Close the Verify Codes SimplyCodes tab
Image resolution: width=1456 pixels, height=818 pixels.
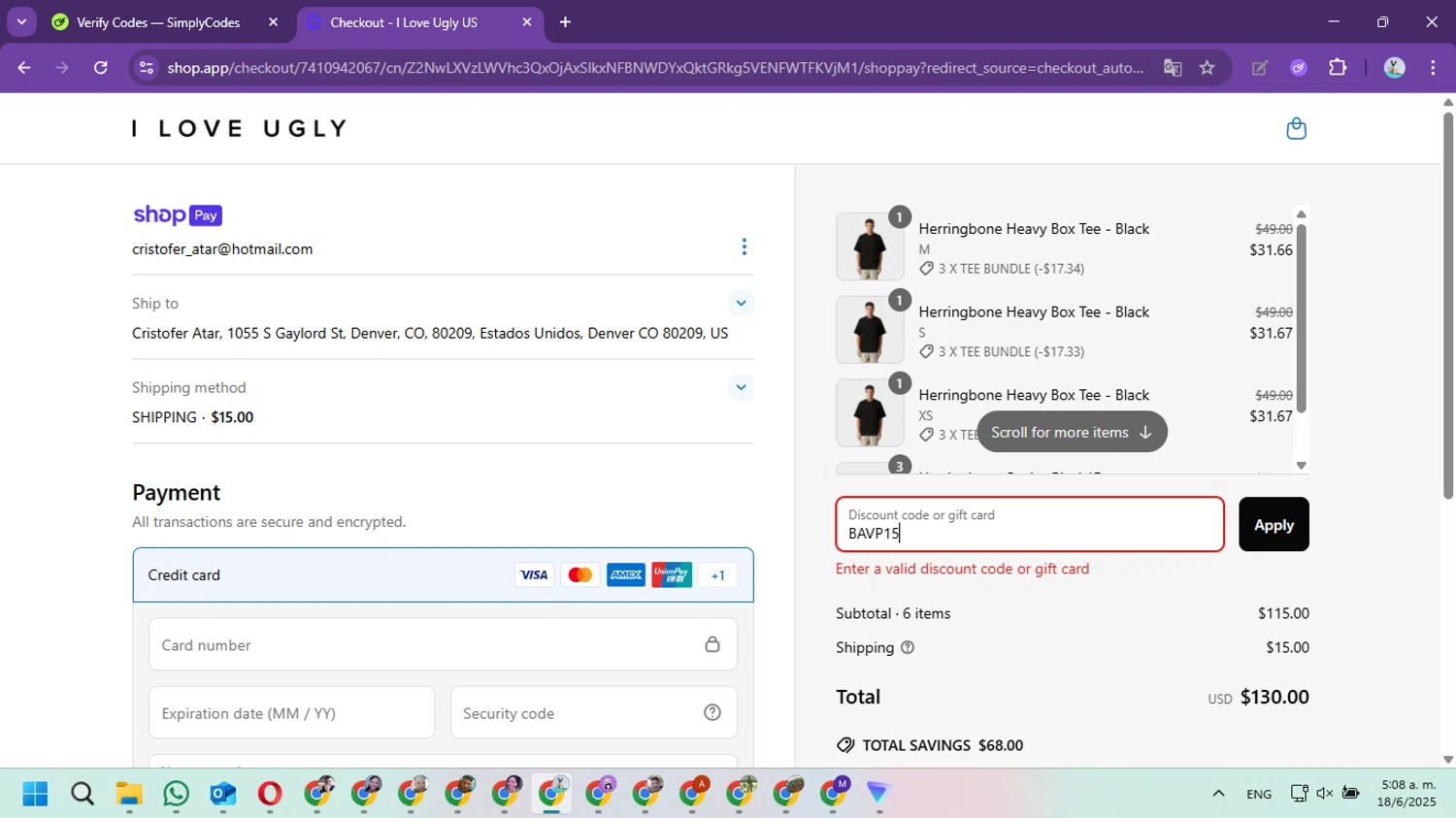click(273, 21)
